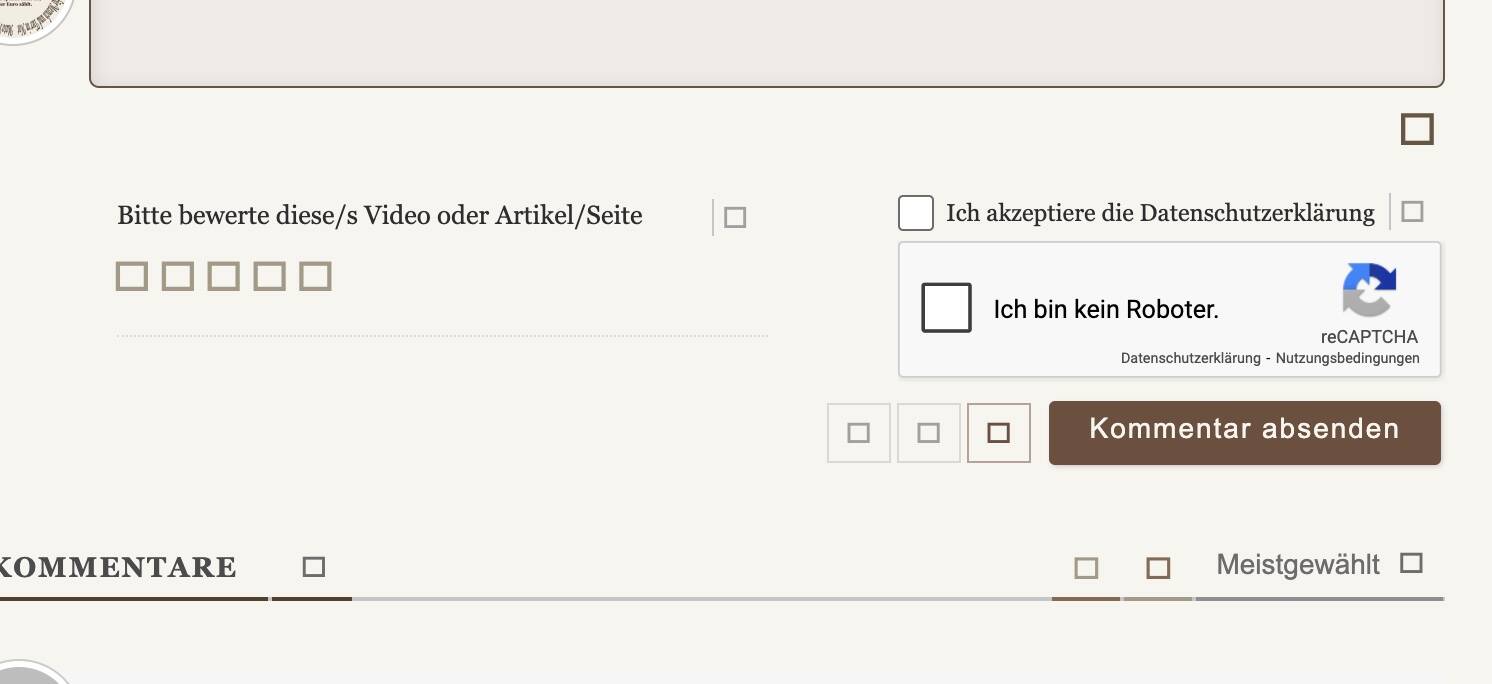Switch to the KOMMENTARE tab
Screen dimensions: 1492x684
pyautogui.click(x=117, y=568)
